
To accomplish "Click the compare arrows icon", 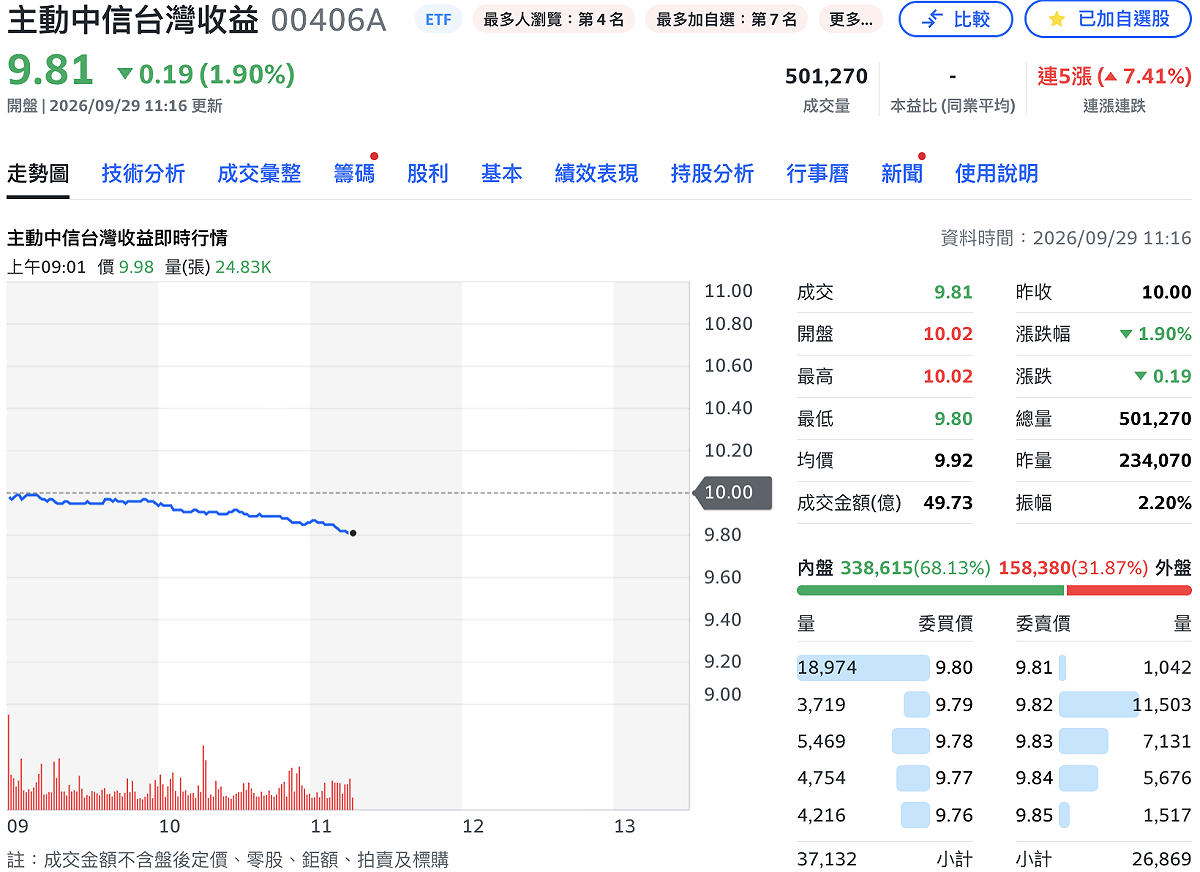I will [x=931, y=19].
